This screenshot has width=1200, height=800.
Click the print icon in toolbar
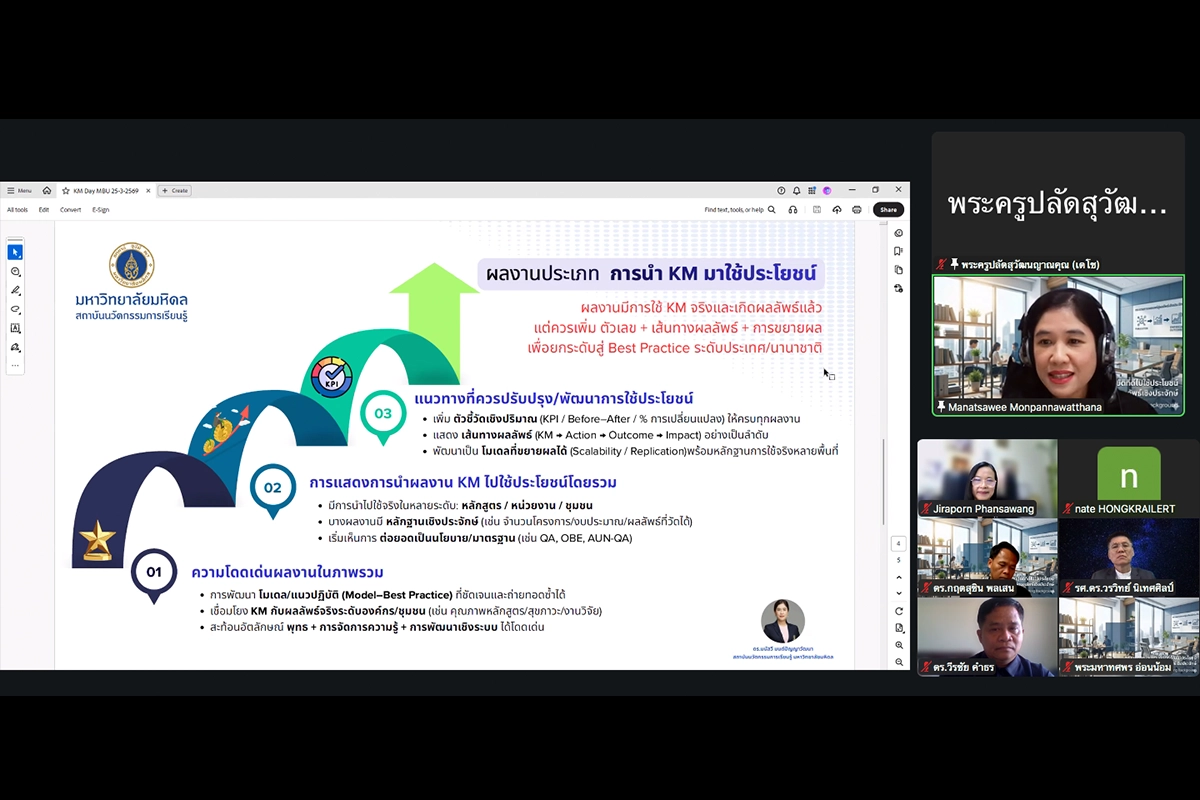857,210
